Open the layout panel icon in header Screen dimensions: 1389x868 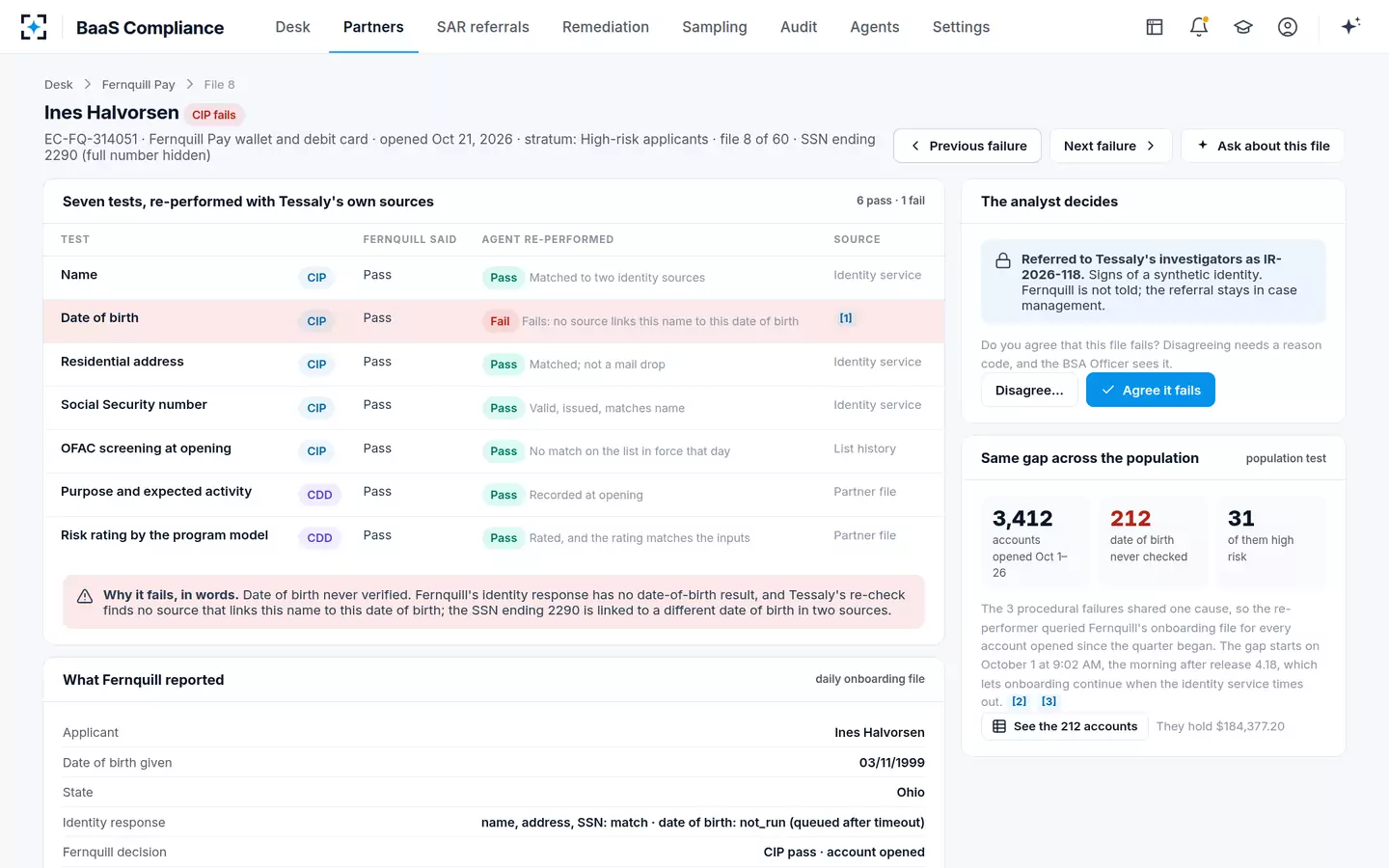1155,27
